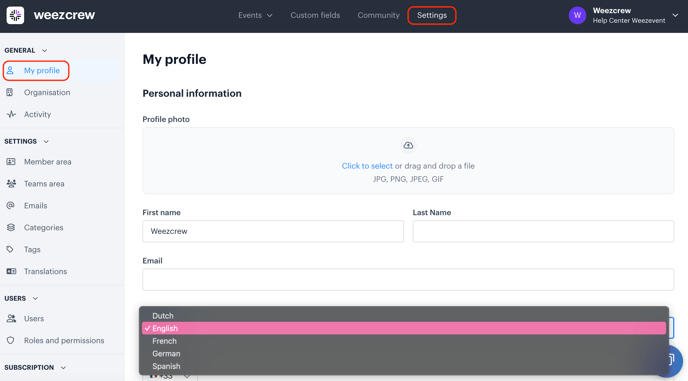Collapse the USERS sidebar section
688x381 pixels.
click(x=22, y=298)
